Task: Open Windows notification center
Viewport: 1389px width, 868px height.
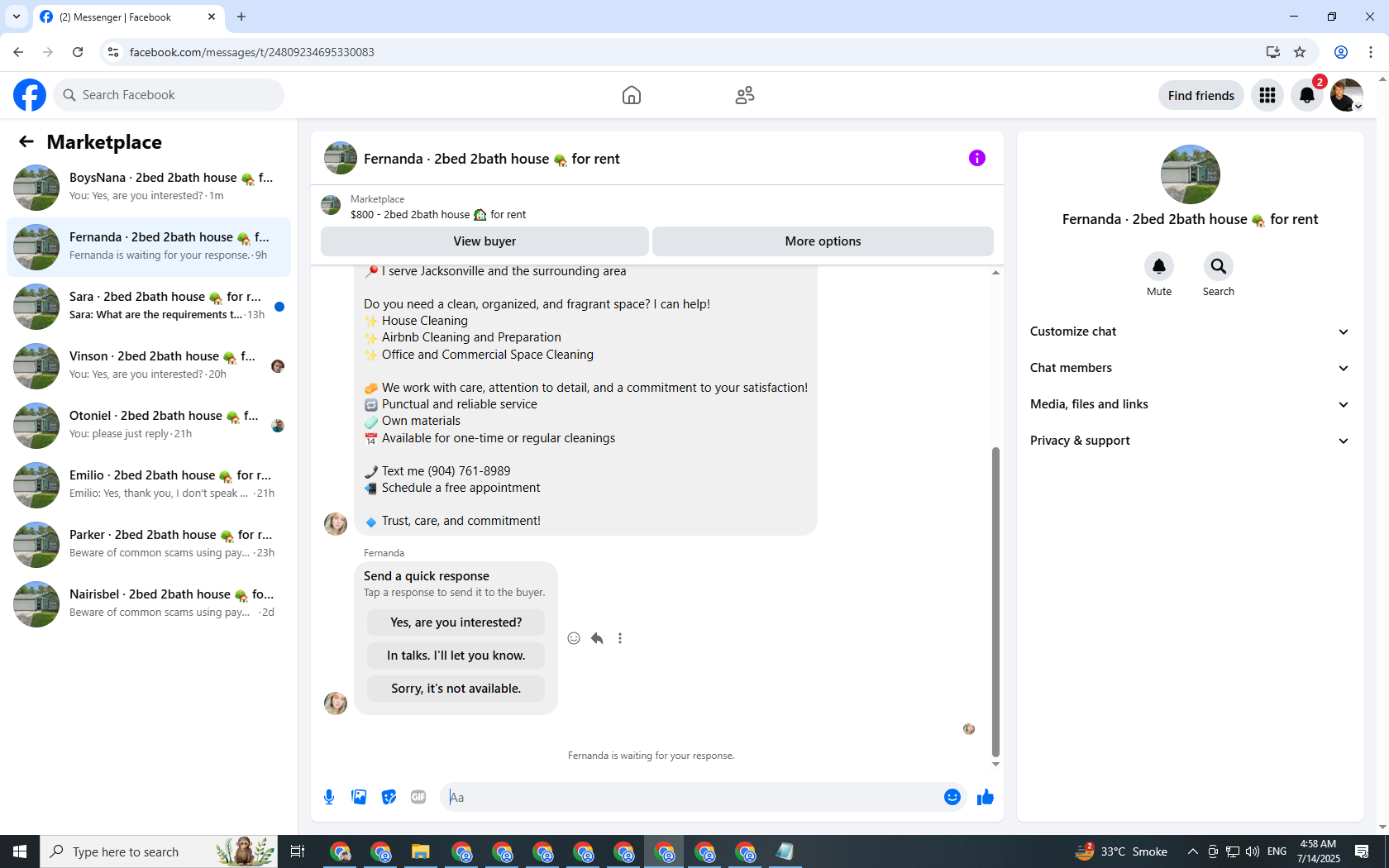Action: coord(1362,851)
